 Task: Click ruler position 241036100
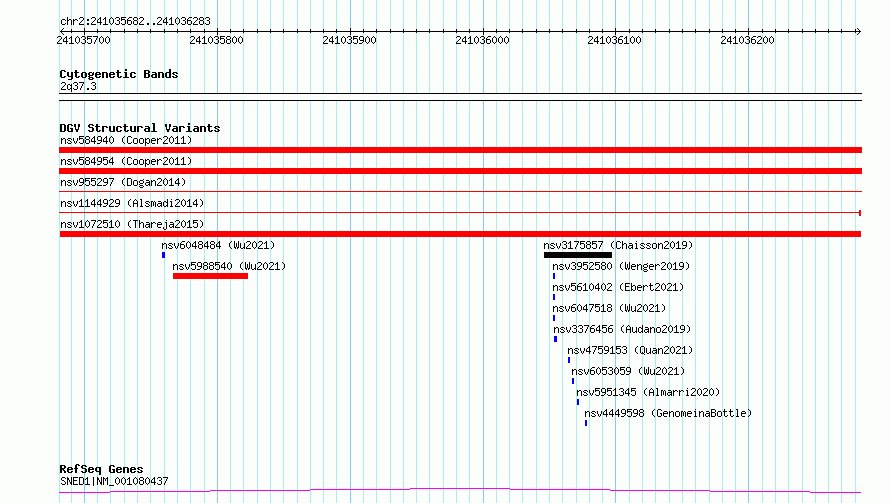click(615, 40)
